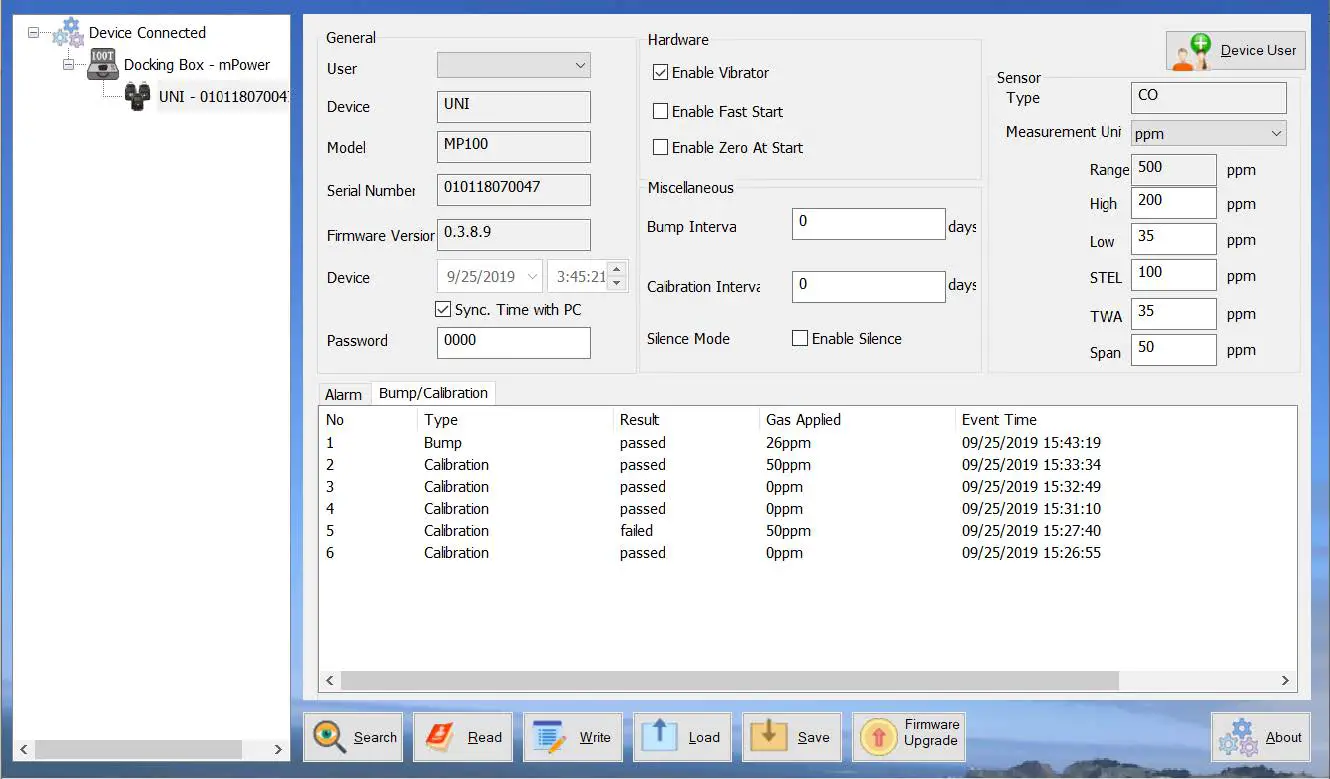
Task: Click the Device User person icon
Action: (x=1192, y=51)
